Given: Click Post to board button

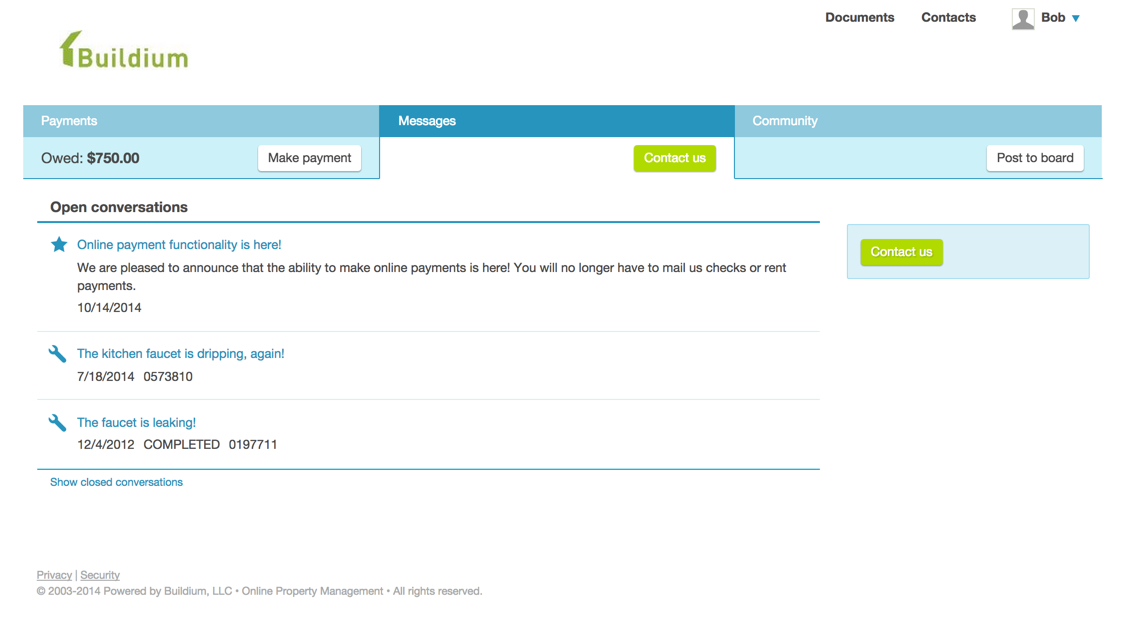Looking at the screenshot, I should pyautogui.click(x=1034, y=158).
